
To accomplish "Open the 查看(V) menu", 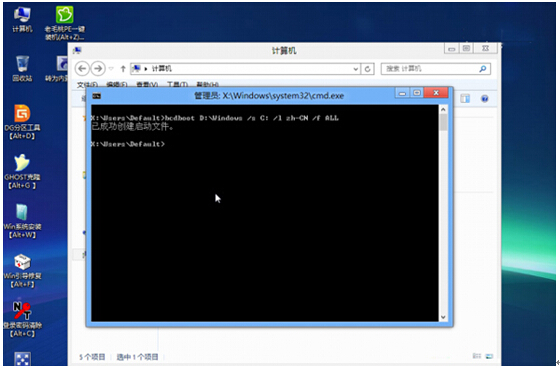I will tap(147, 85).
